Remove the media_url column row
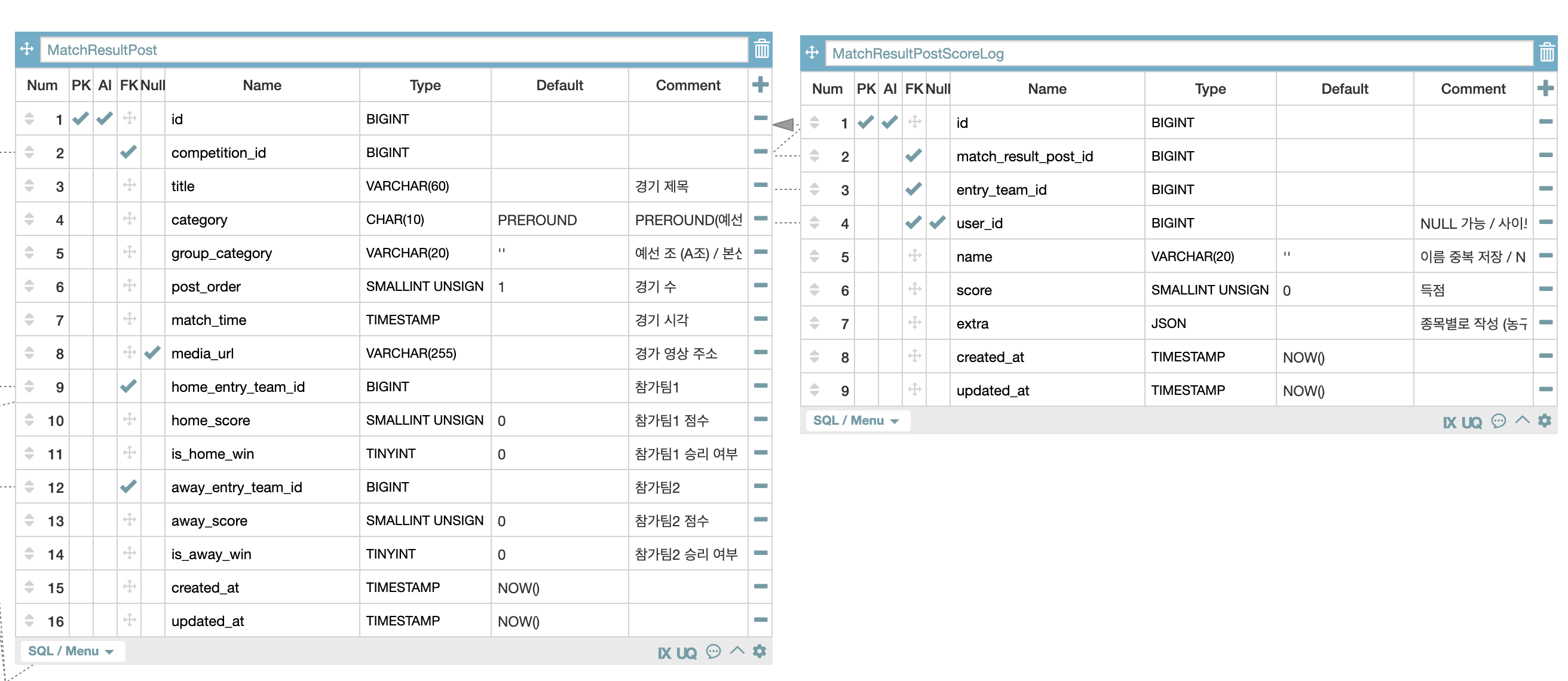 pyautogui.click(x=760, y=352)
